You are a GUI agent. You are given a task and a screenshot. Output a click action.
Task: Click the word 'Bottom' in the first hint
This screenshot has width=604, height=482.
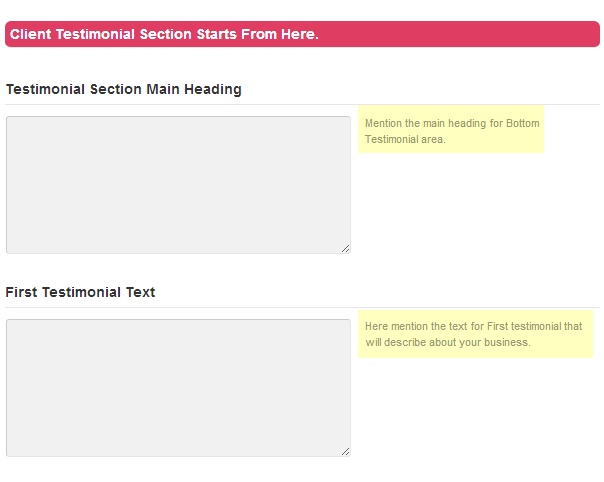pos(522,123)
